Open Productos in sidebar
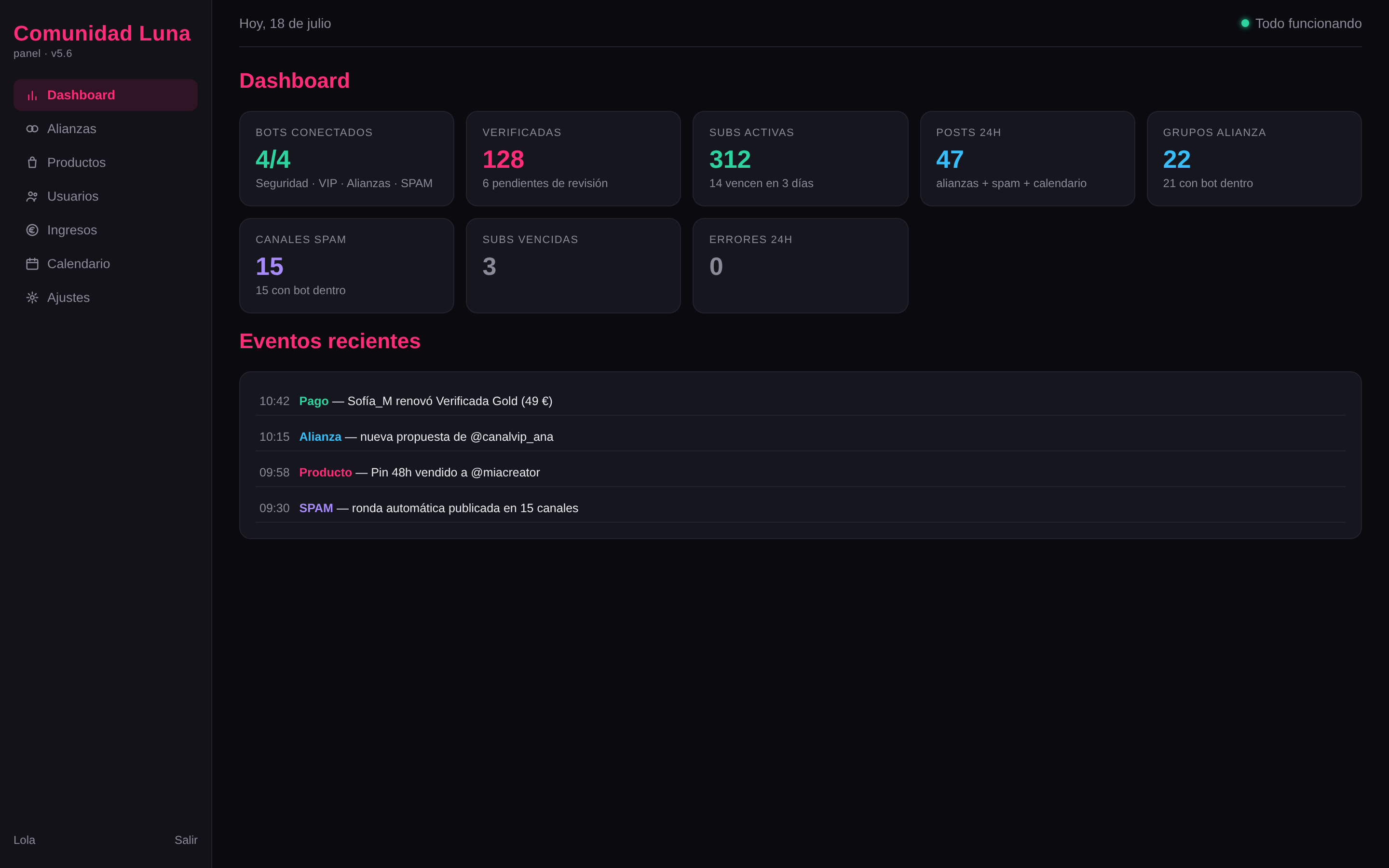1389x868 pixels. [106, 163]
